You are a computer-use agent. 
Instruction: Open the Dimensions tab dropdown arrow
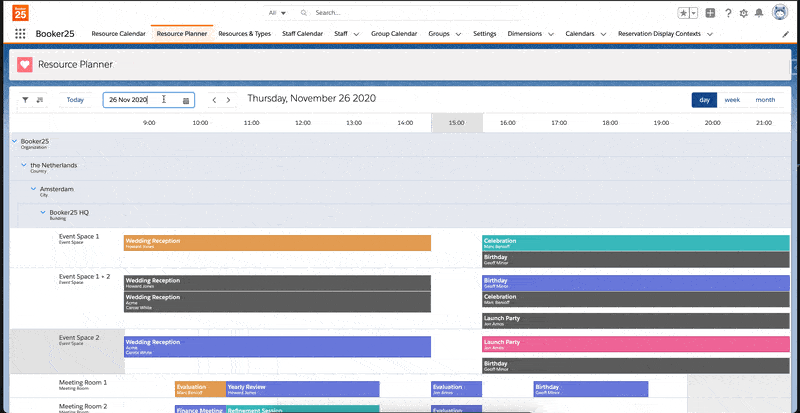click(x=552, y=34)
